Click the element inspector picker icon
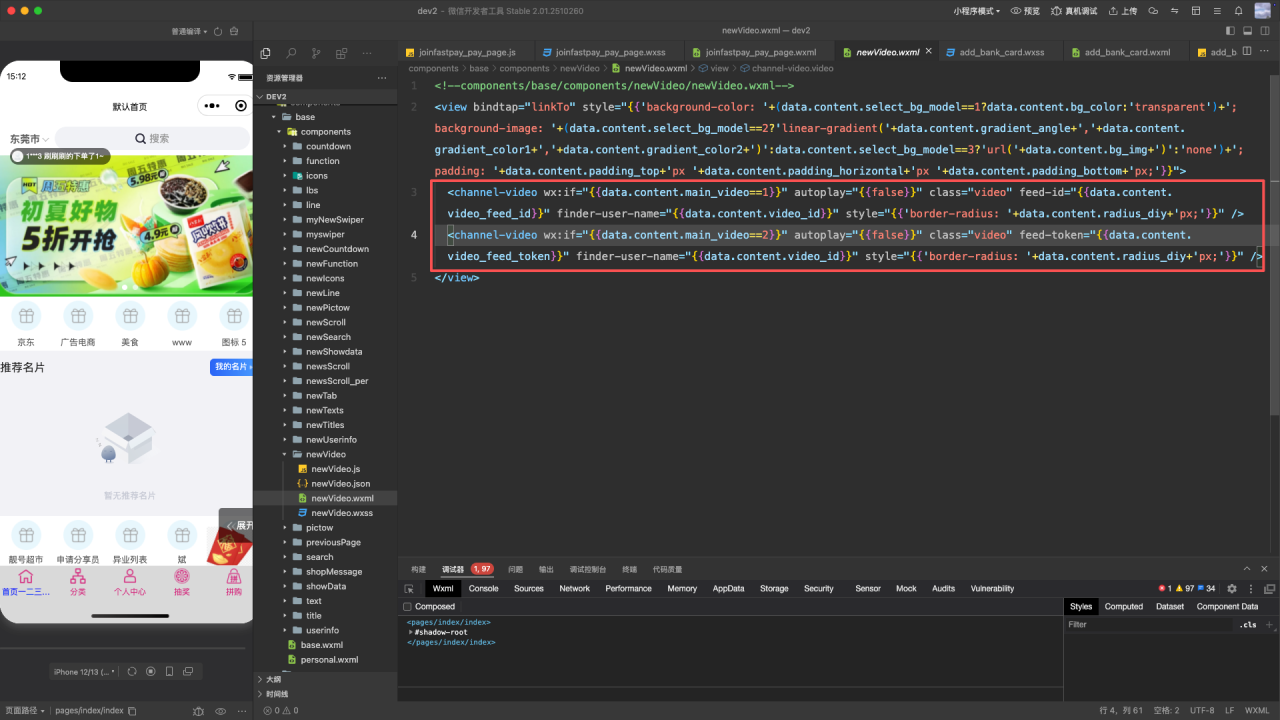The height and width of the screenshot is (720, 1280). (x=409, y=589)
